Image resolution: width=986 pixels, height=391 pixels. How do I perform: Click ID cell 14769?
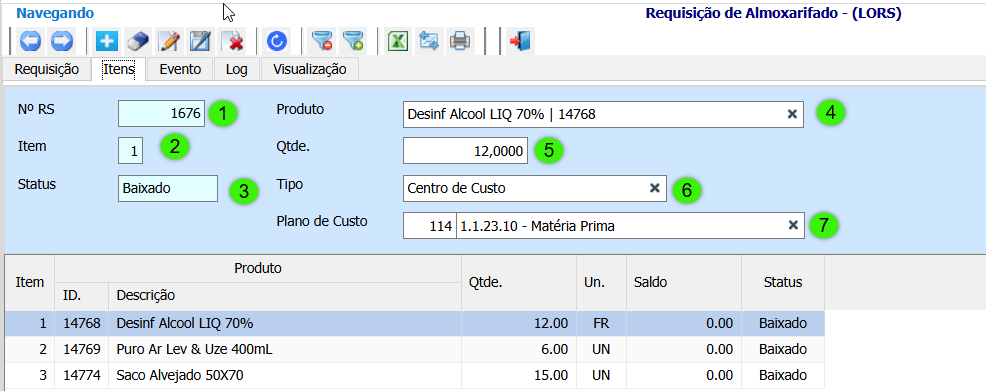tap(82, 349)
